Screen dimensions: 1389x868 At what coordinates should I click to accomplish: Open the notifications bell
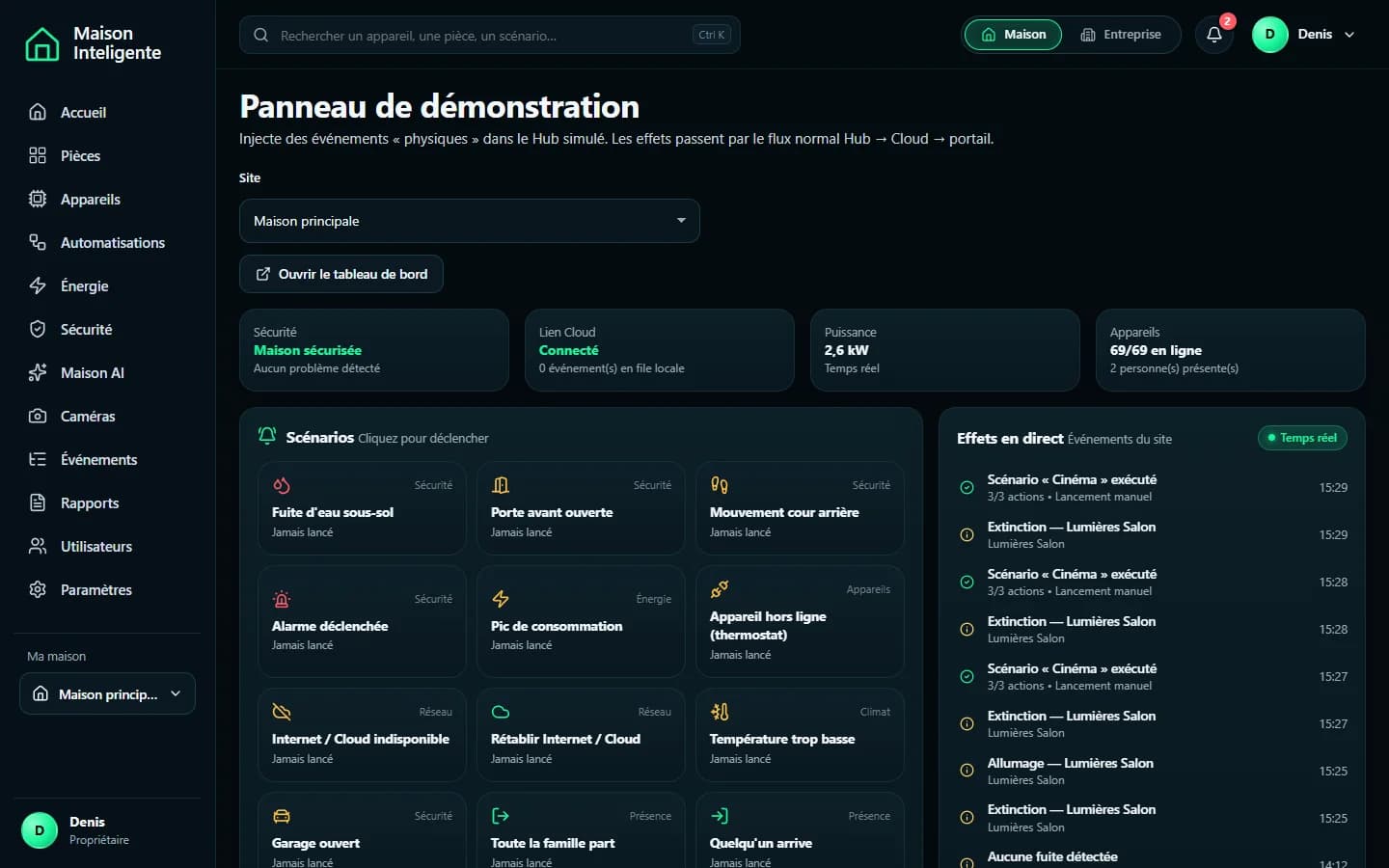(1214, 35)
